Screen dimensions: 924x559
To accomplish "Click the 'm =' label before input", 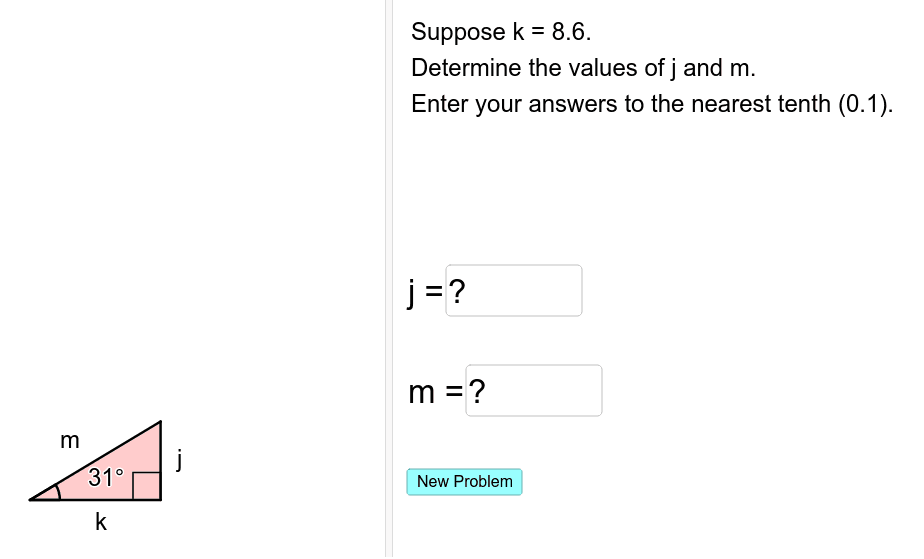I will (436, 392).
